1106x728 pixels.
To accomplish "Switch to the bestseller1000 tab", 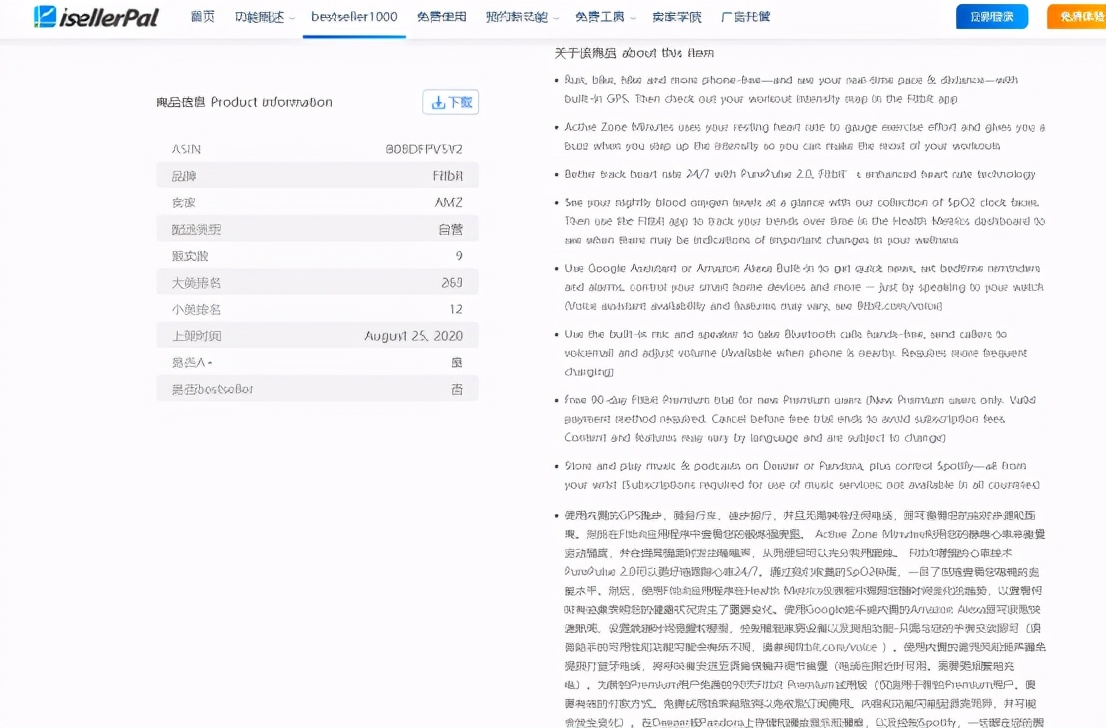I will point(356,16).
